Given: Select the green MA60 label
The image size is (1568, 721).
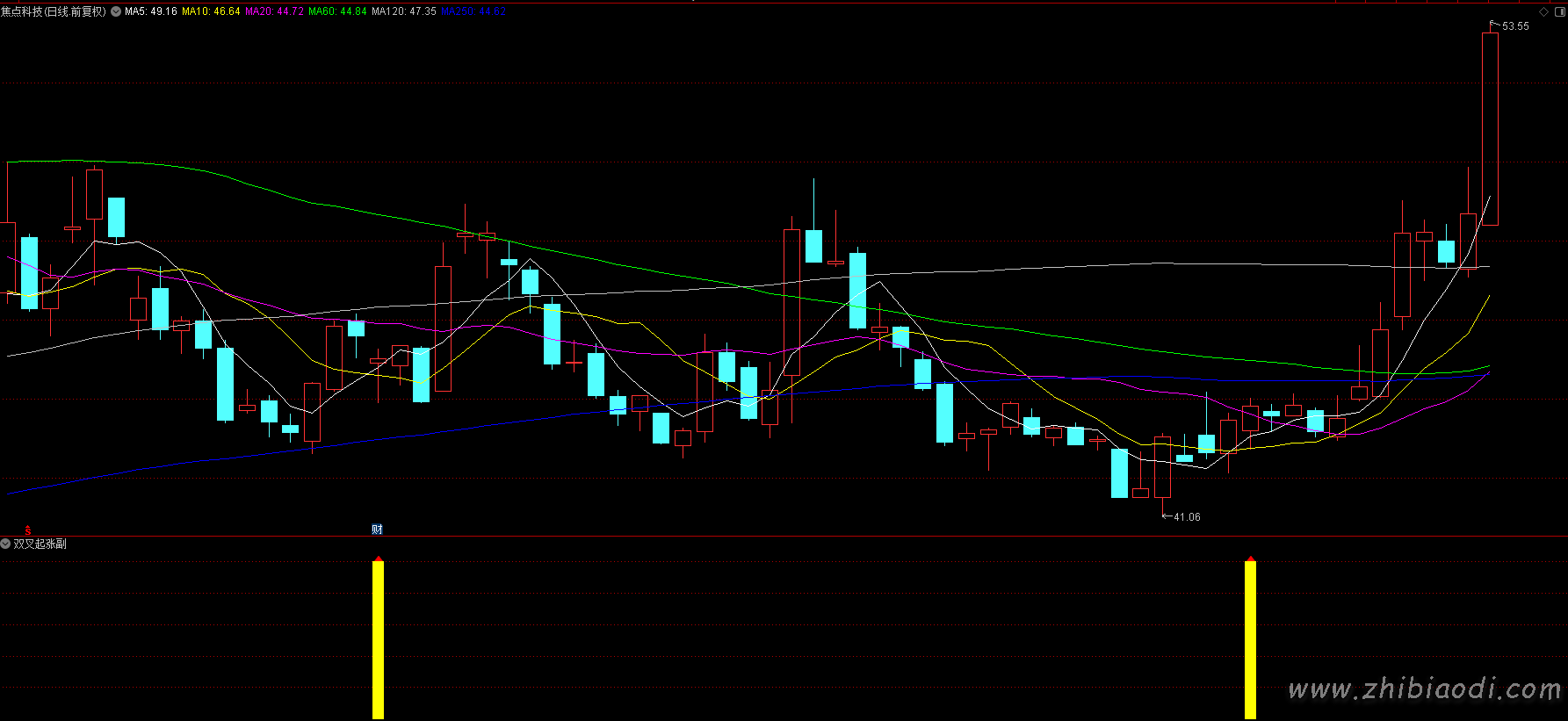Looking at the screenshot, I should [x=337, y=11].
